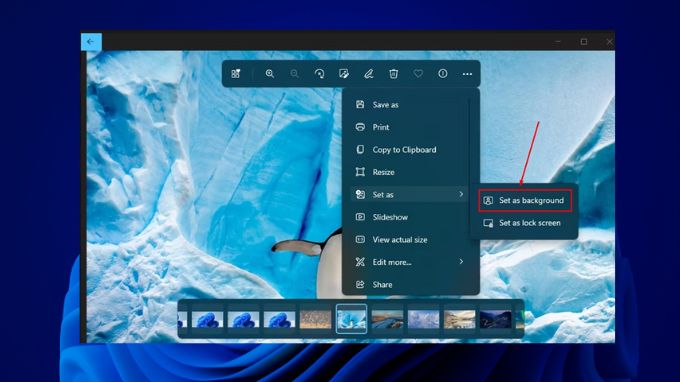The width and height of the screenshot is (680, 382).
Task: Open the edit image icon in toolbar
Action: [x=344, y=74]
